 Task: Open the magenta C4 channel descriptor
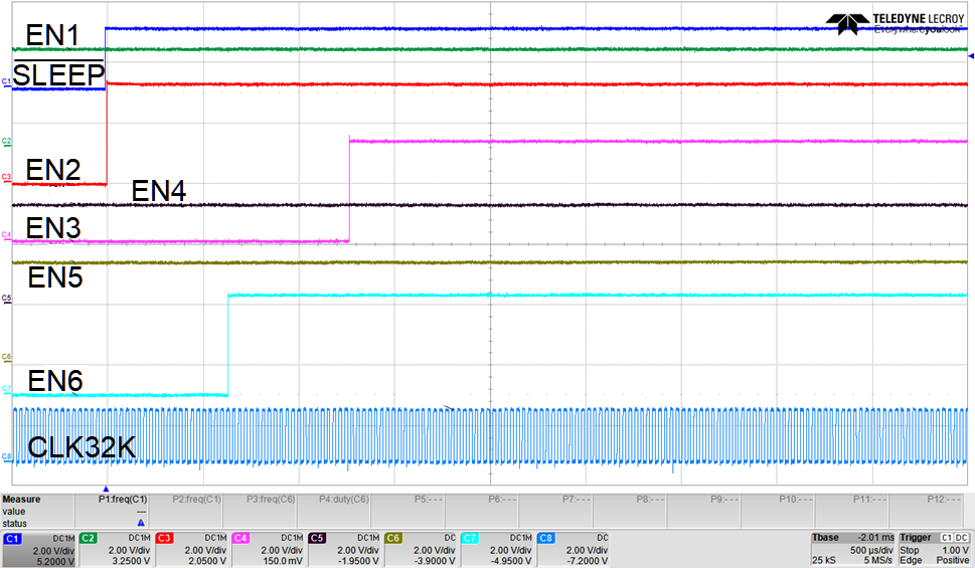coord(267,549)
